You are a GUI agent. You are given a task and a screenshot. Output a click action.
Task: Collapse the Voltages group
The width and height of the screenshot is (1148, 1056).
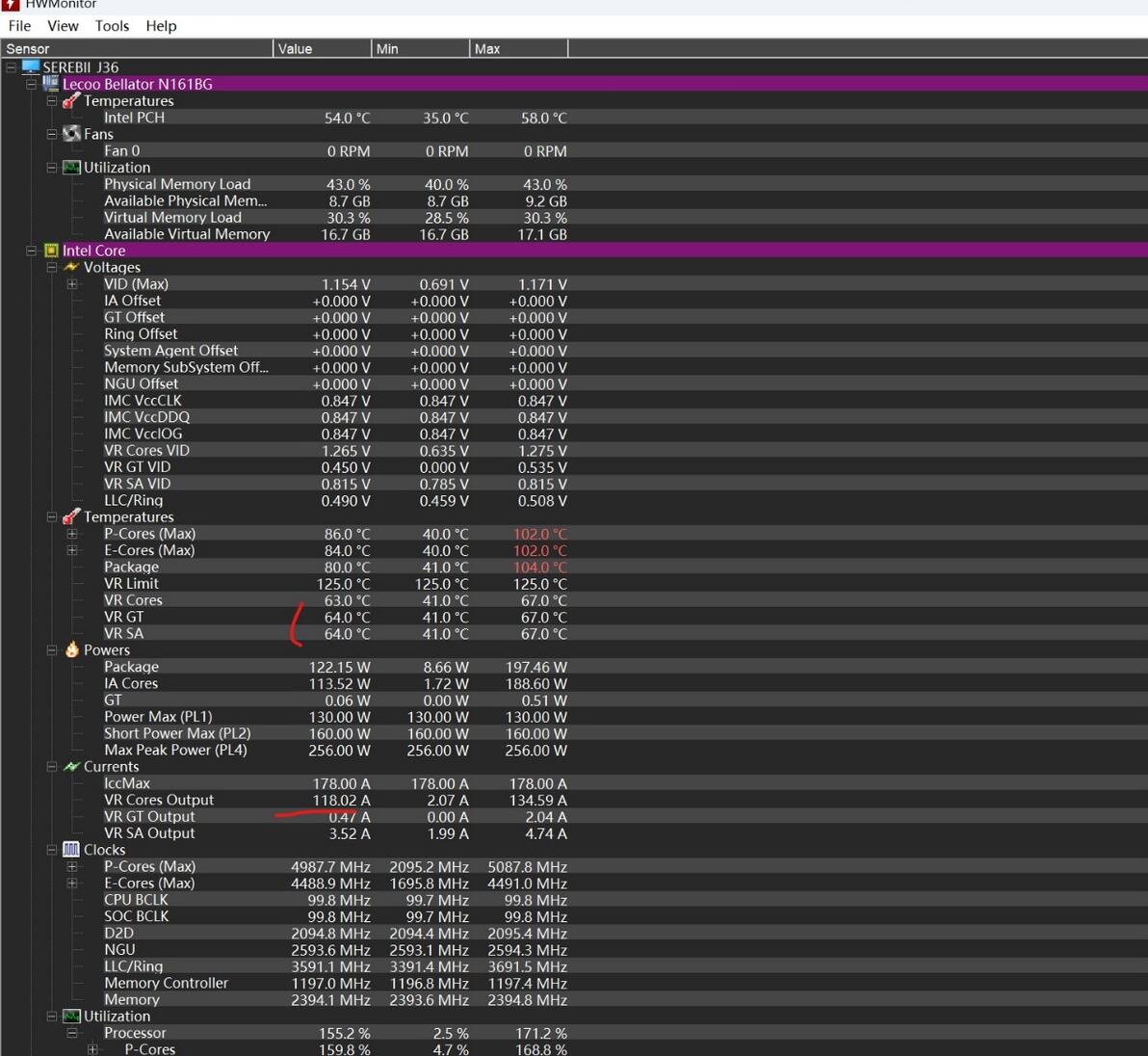(52, 267)
